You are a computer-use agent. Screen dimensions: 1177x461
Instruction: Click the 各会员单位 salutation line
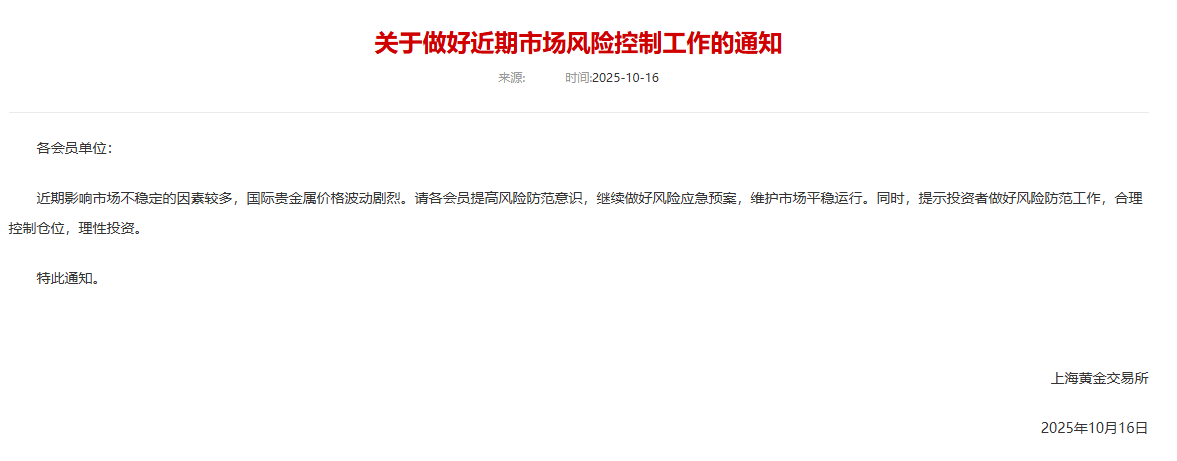point(74,148)
